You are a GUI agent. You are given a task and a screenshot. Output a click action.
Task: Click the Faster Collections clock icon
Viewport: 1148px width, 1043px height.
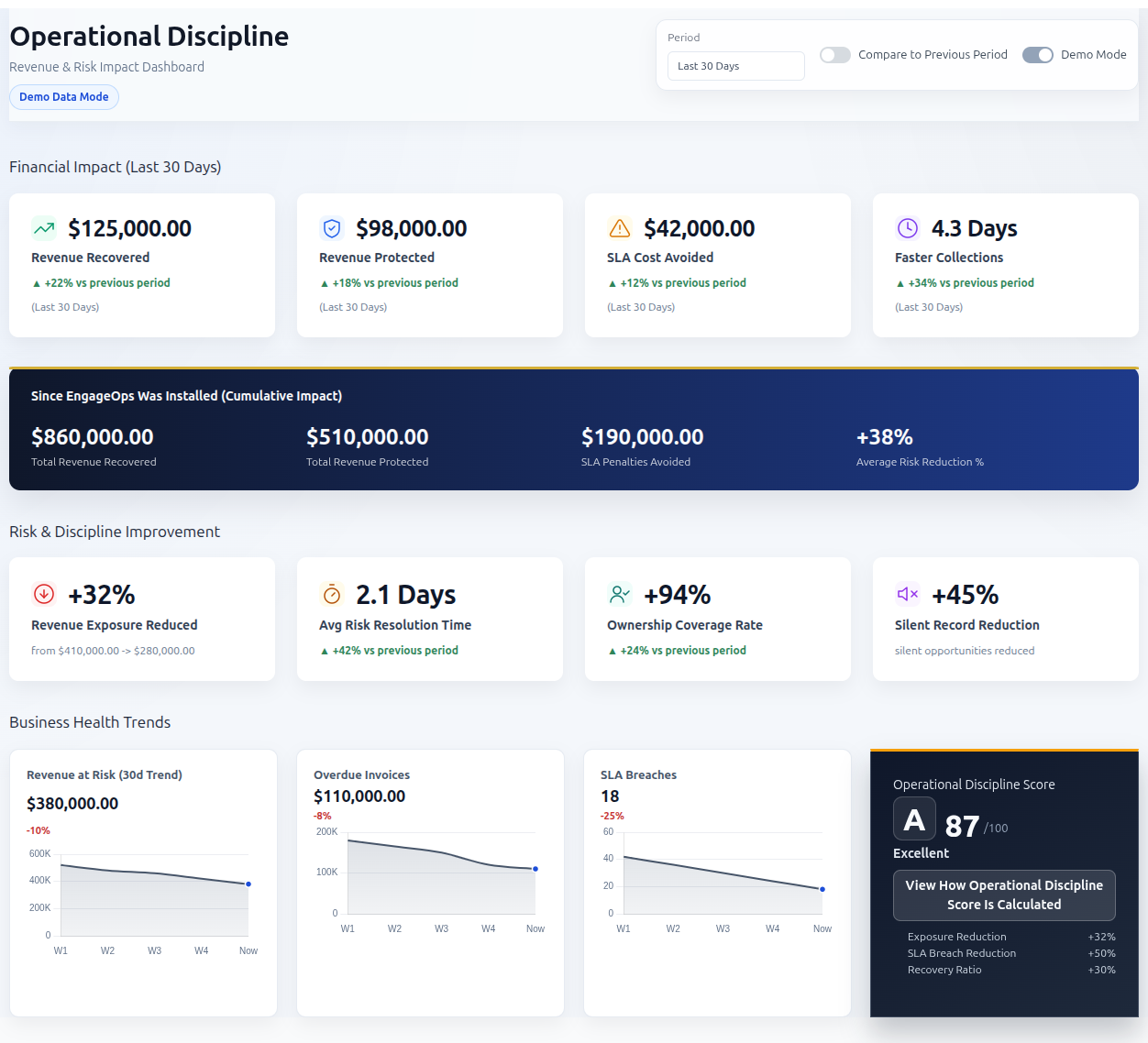[x=908, y=228]
